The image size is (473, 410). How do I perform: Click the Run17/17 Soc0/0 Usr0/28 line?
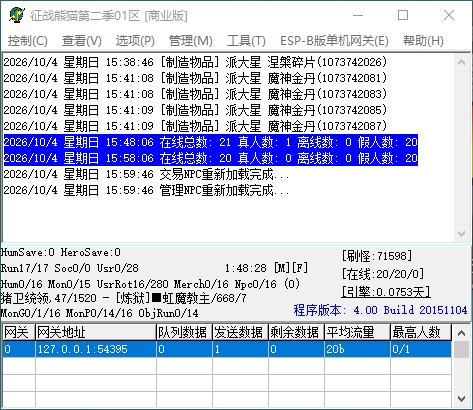[69, 268]
